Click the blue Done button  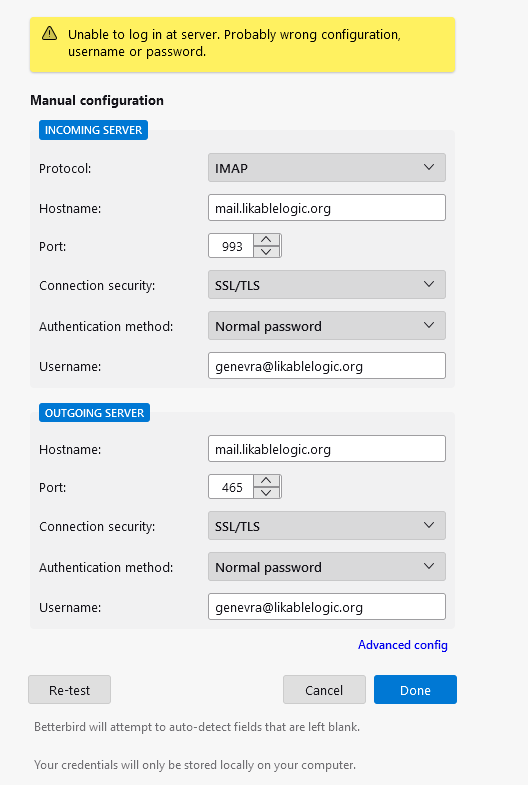[x=415, y=690]
